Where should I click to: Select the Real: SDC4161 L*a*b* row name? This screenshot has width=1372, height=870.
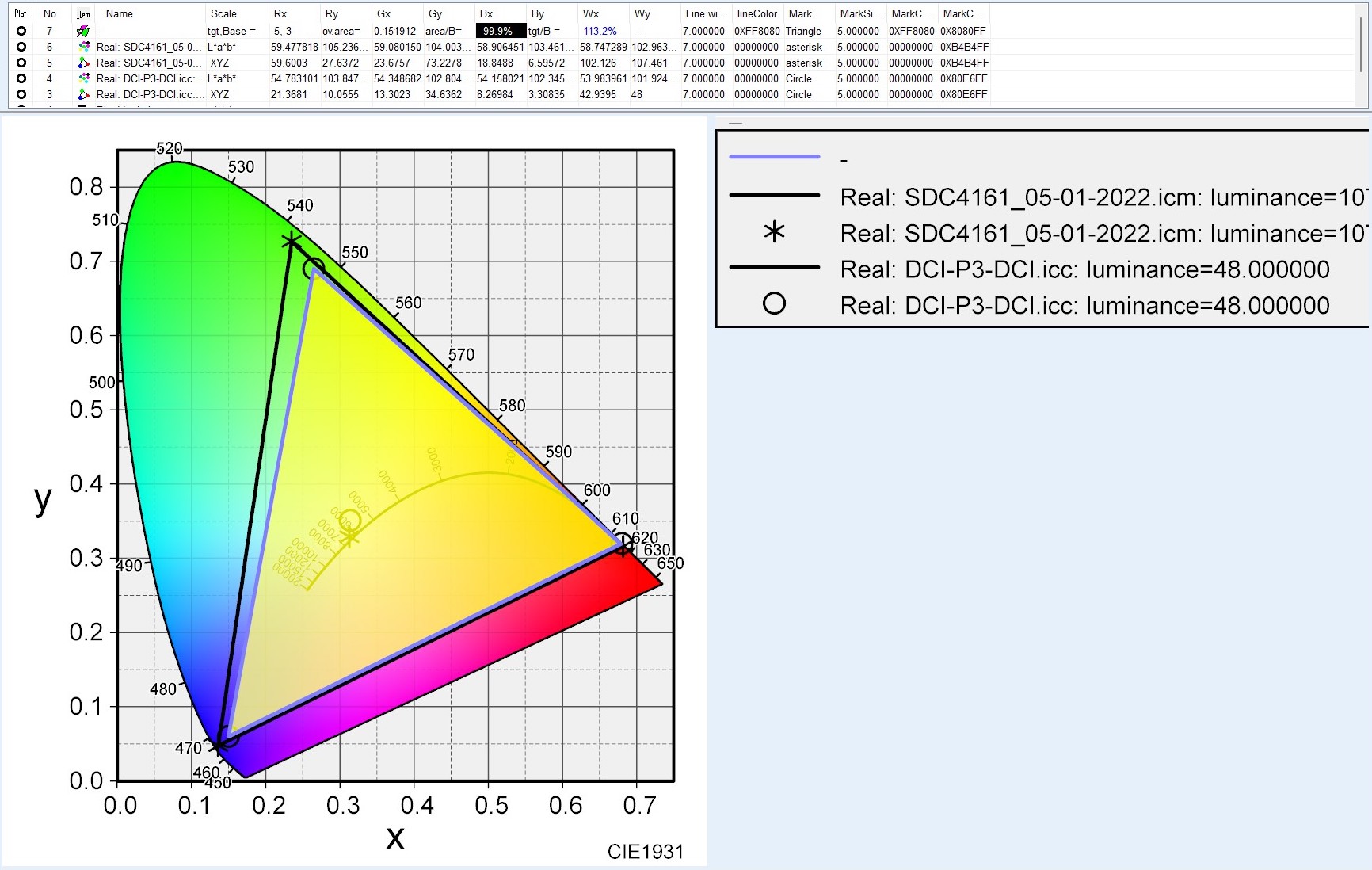[149, 47]
